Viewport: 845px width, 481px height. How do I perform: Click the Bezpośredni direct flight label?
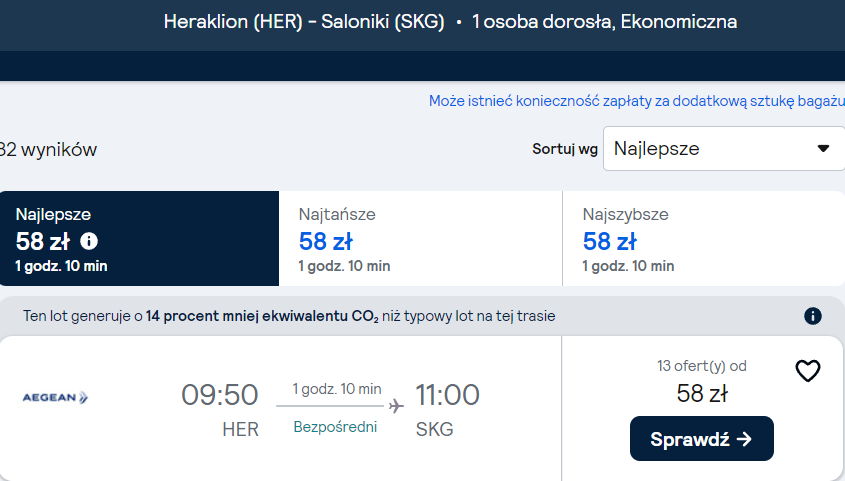[x=335, y=427]
